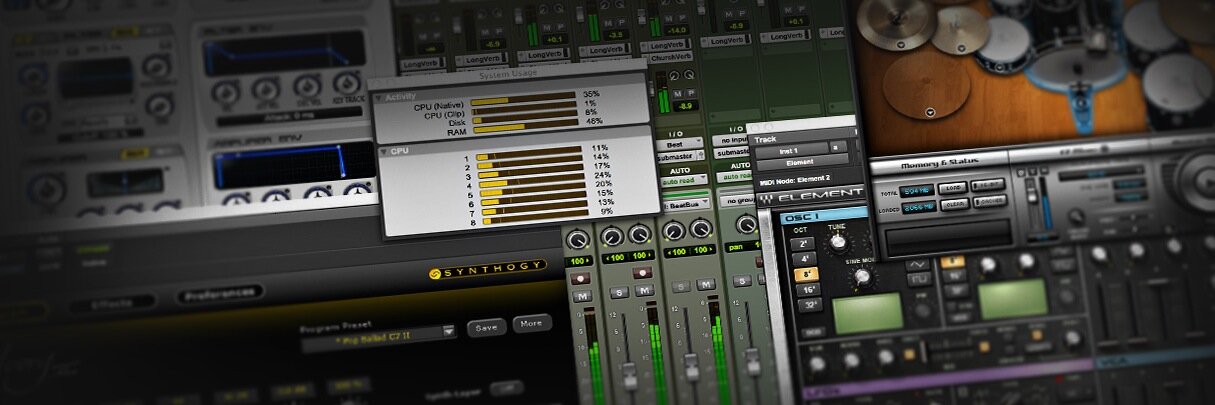1215x405 pixels.
Task: Click the pan knob on channel beside Synthogy
Action: click(x=578, y=238)
